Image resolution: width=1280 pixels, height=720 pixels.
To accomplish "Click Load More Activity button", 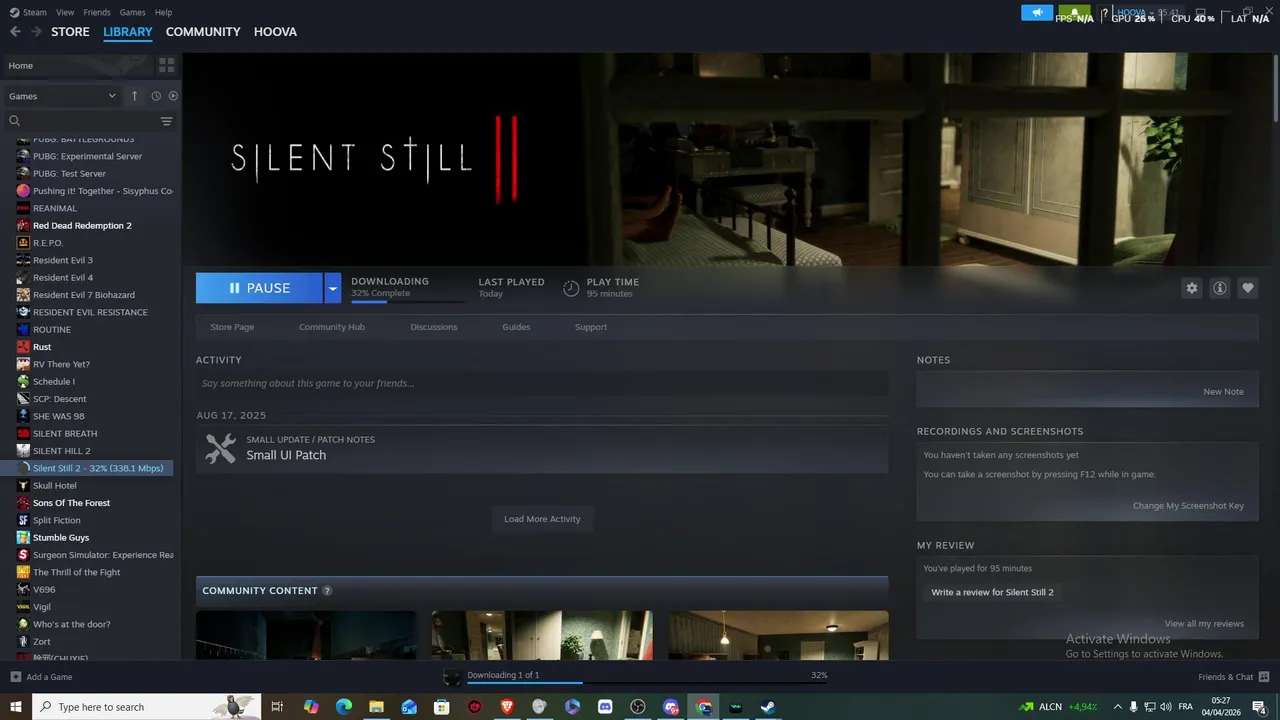I will (542, 519).
